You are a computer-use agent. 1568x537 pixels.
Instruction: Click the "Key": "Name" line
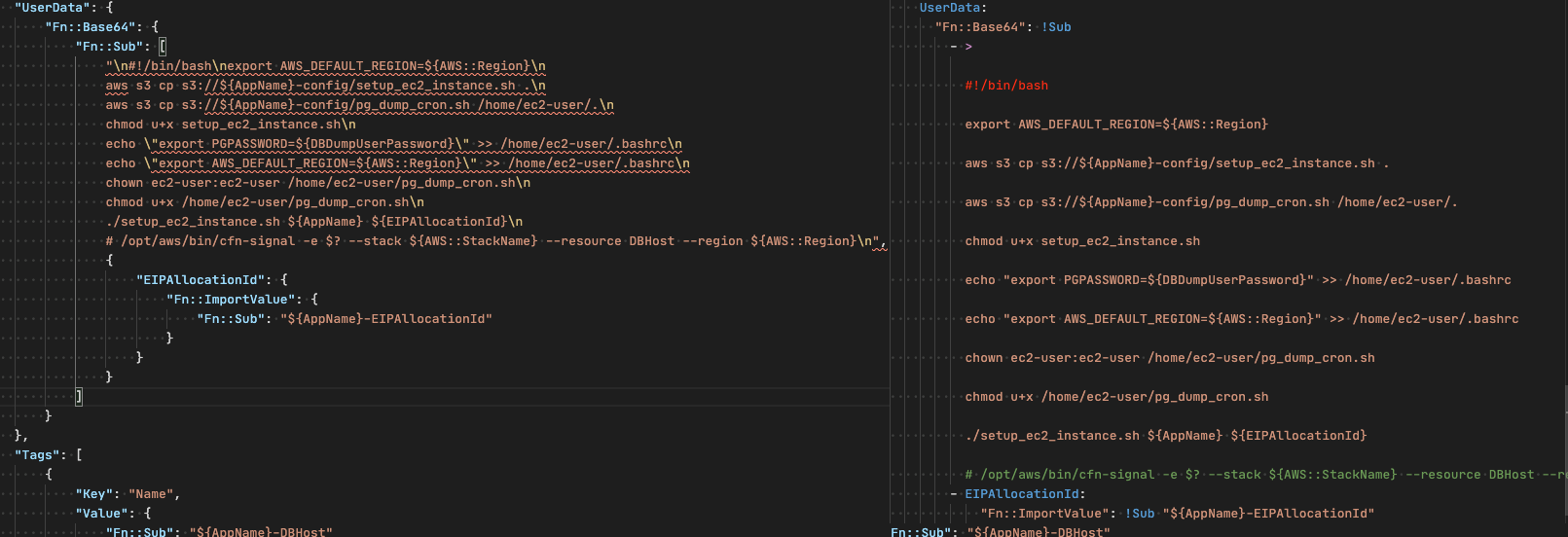click(x=128, y=494)
